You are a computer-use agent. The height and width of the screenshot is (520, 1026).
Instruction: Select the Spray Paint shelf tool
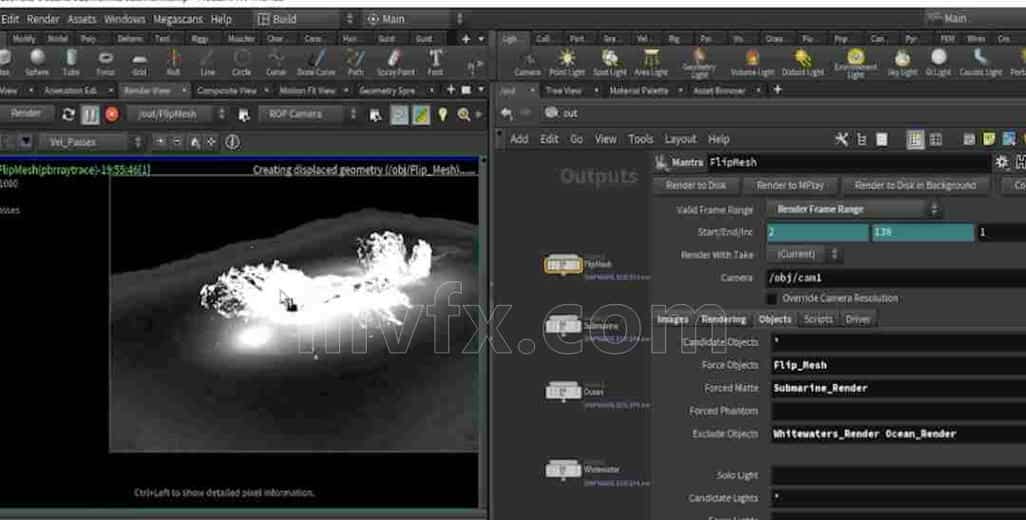[395, 61]
